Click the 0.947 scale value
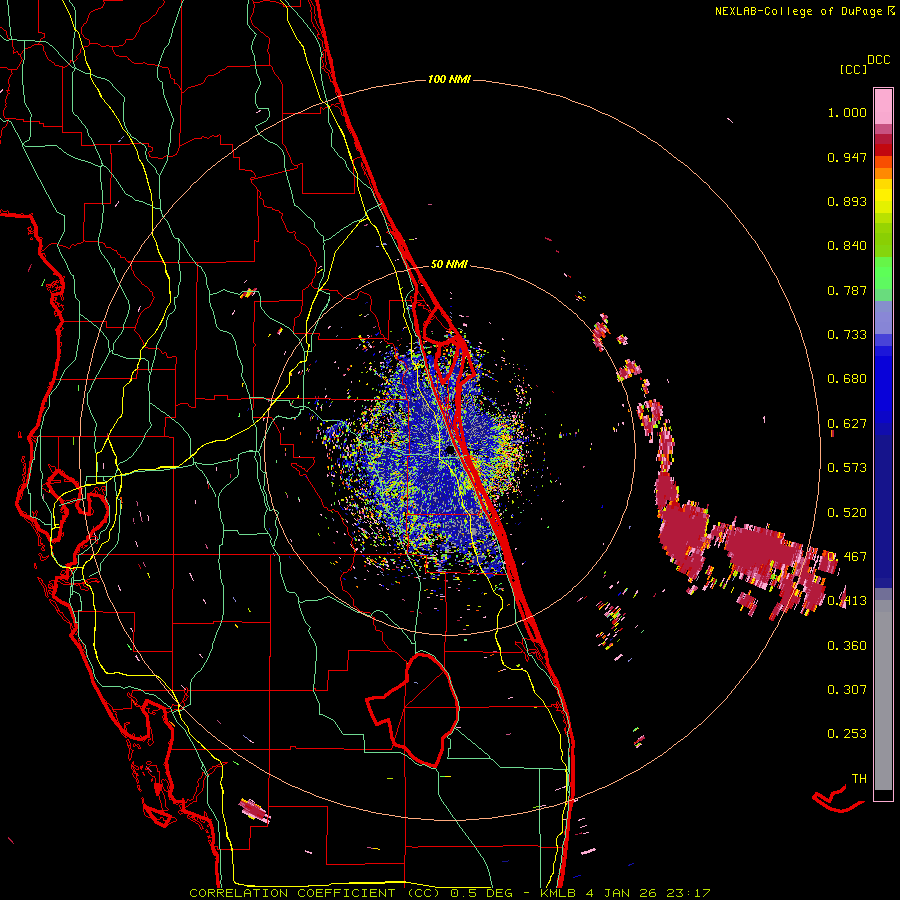 (847, 157)
